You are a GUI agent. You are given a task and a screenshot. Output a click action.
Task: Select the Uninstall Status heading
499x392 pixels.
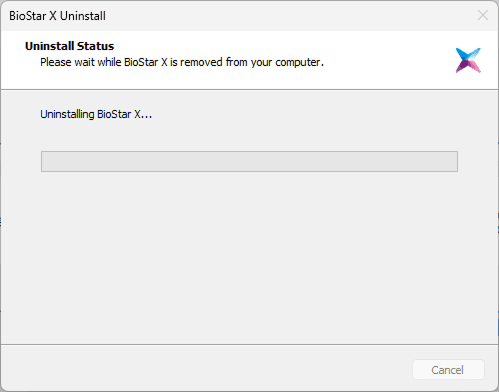(69, 46)
